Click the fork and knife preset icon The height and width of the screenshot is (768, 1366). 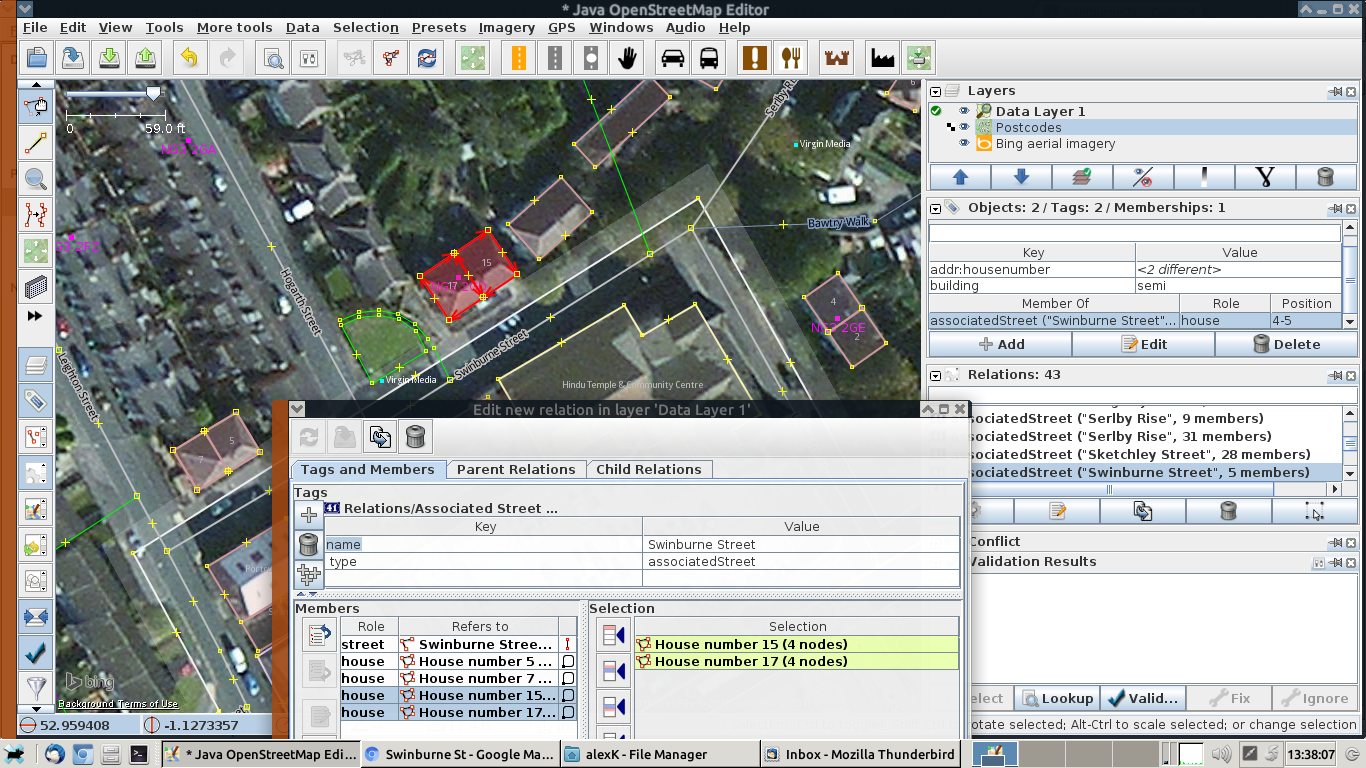pos(790,58)
